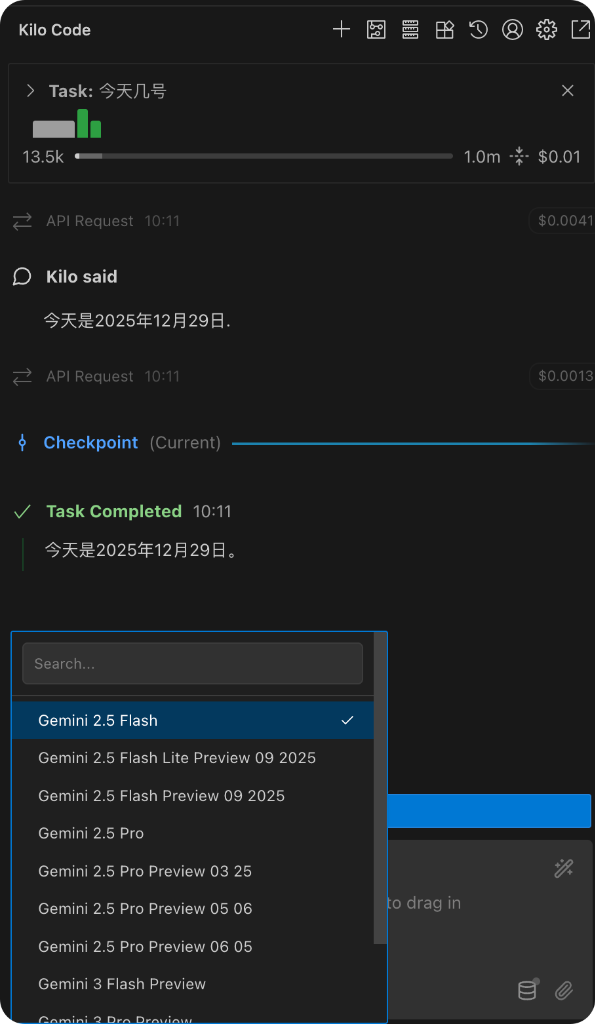Expand the Task details chevron

(x=30, y=91)
